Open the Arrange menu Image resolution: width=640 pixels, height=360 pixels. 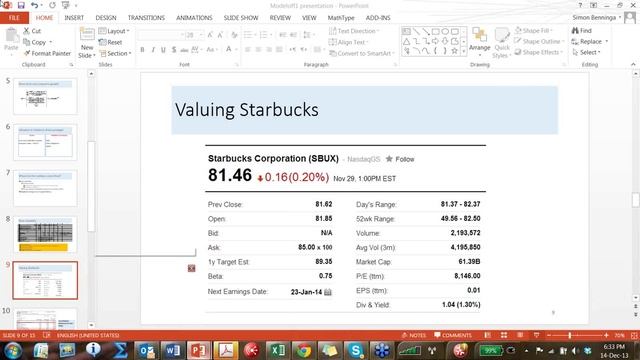480,42
